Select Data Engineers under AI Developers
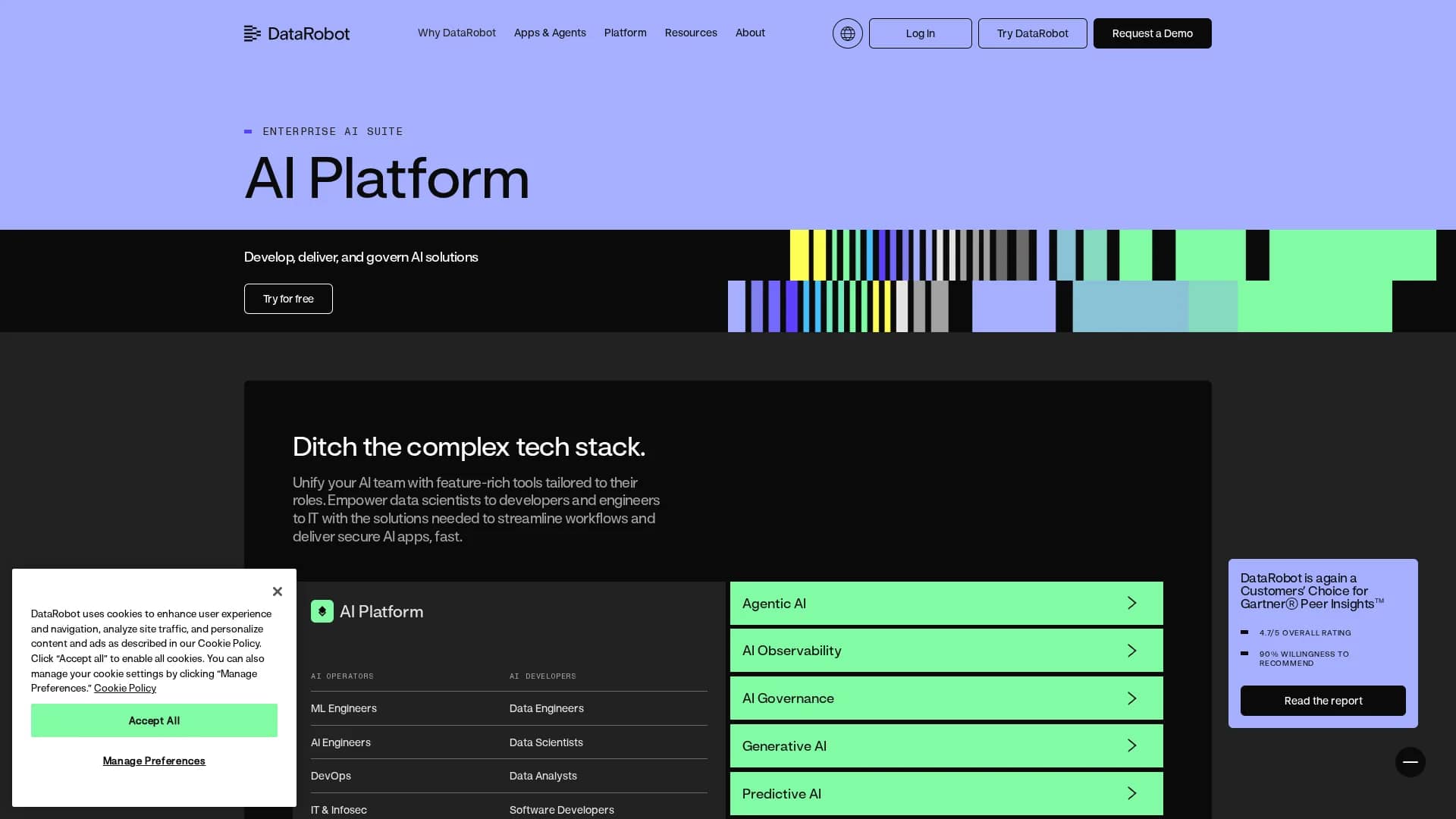1456x819 pixels. 547,708
